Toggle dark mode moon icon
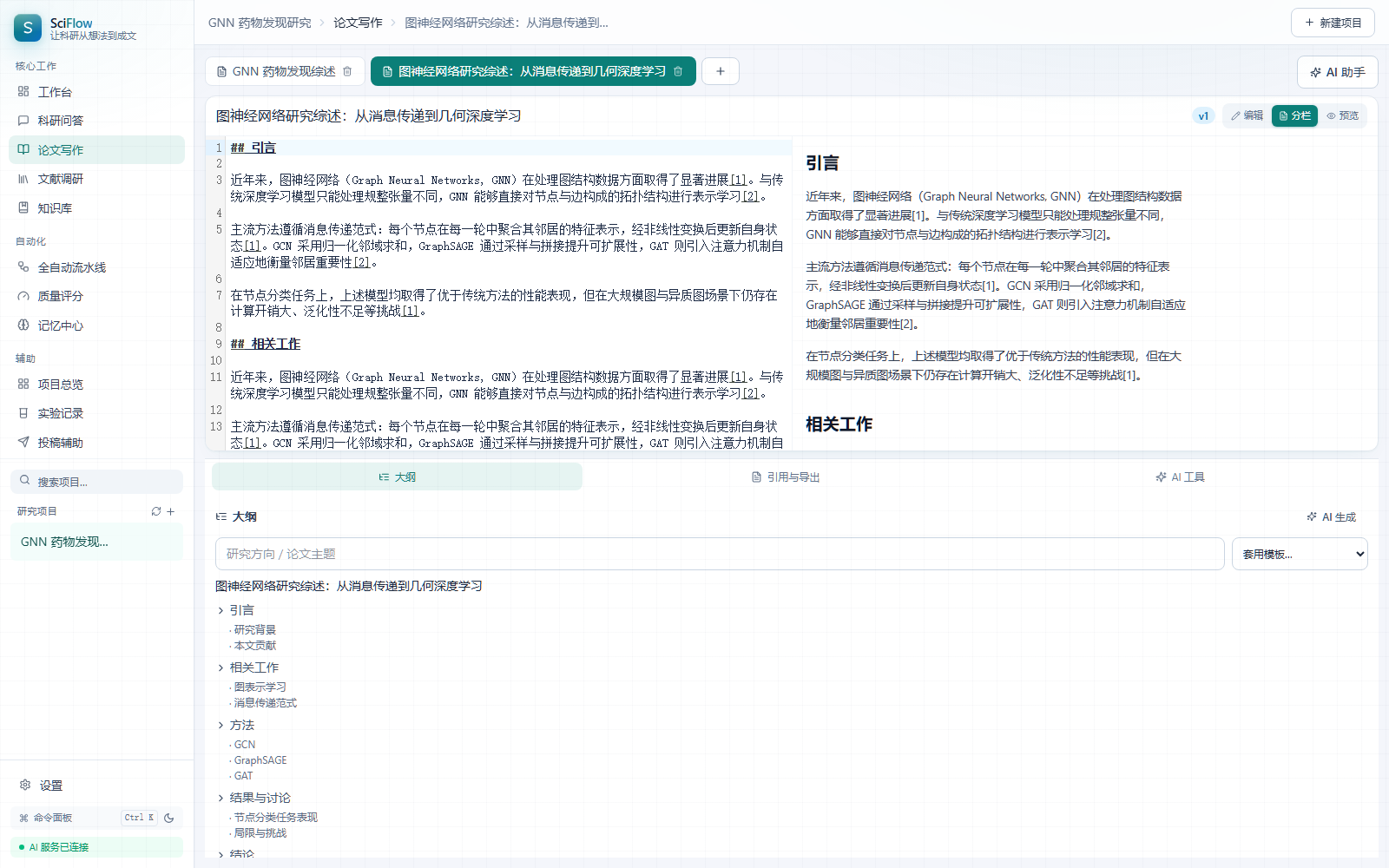Screen dimensions: 1389x868 pos(169,818)
